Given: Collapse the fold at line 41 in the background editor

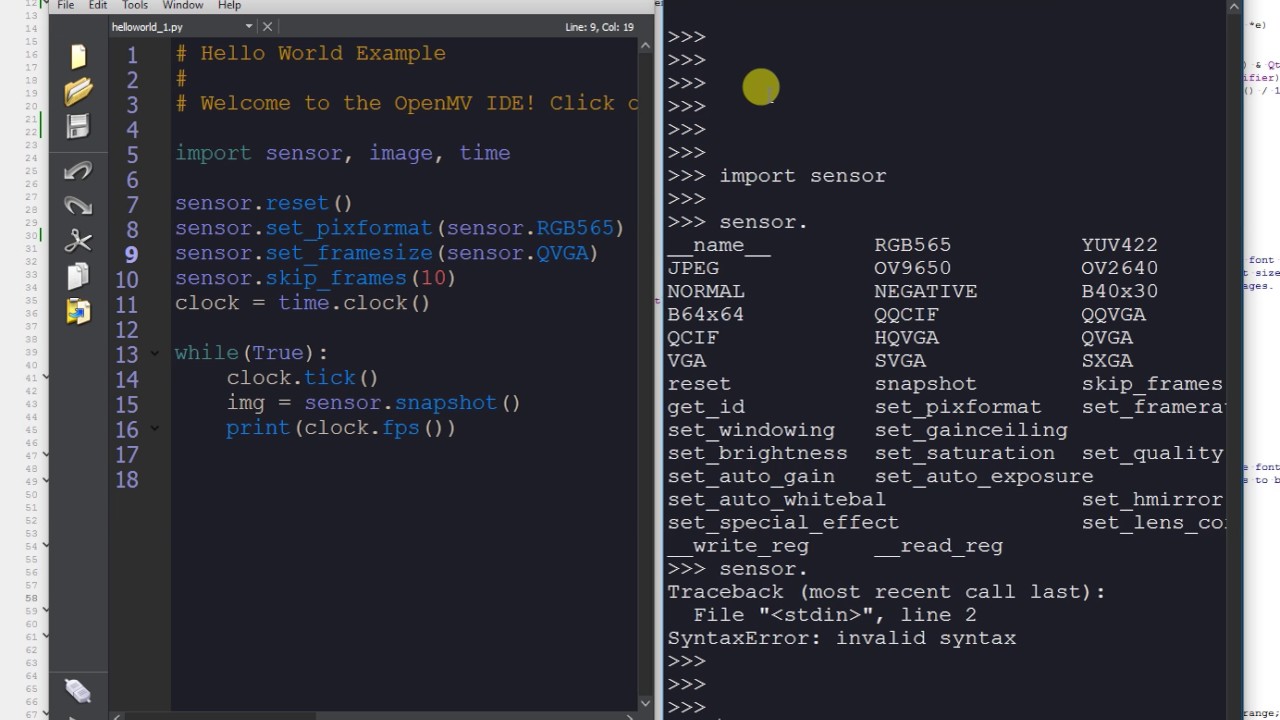Looking at the screenshot, I should coord(46,377).
